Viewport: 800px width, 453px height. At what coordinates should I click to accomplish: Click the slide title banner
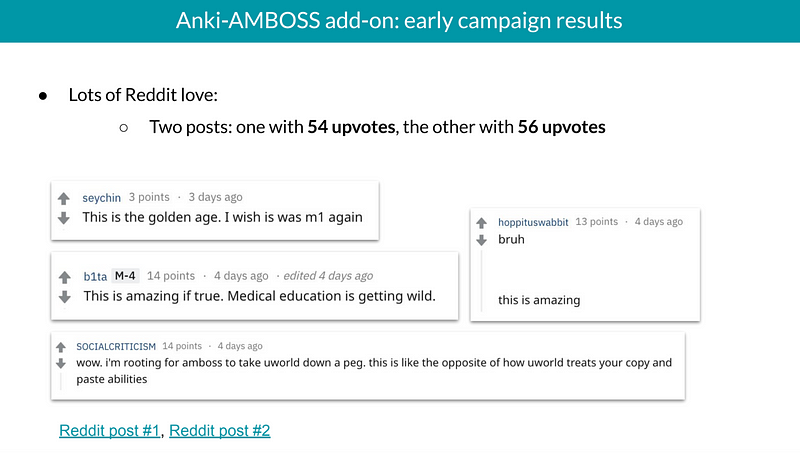[x=400, y=20]
